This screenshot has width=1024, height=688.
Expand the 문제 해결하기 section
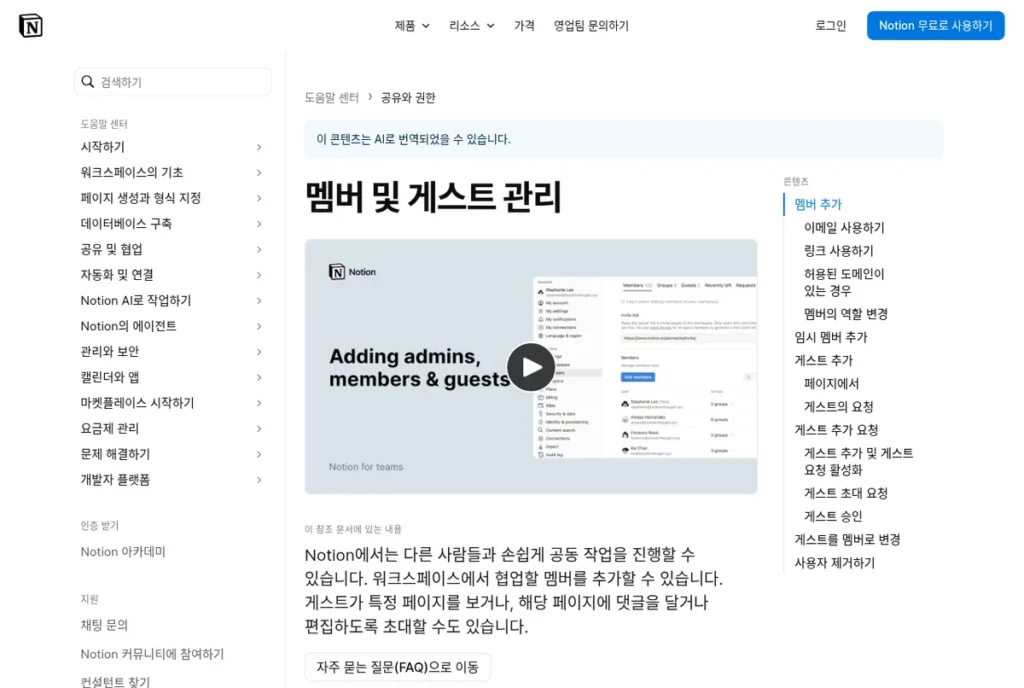point(171,454)
